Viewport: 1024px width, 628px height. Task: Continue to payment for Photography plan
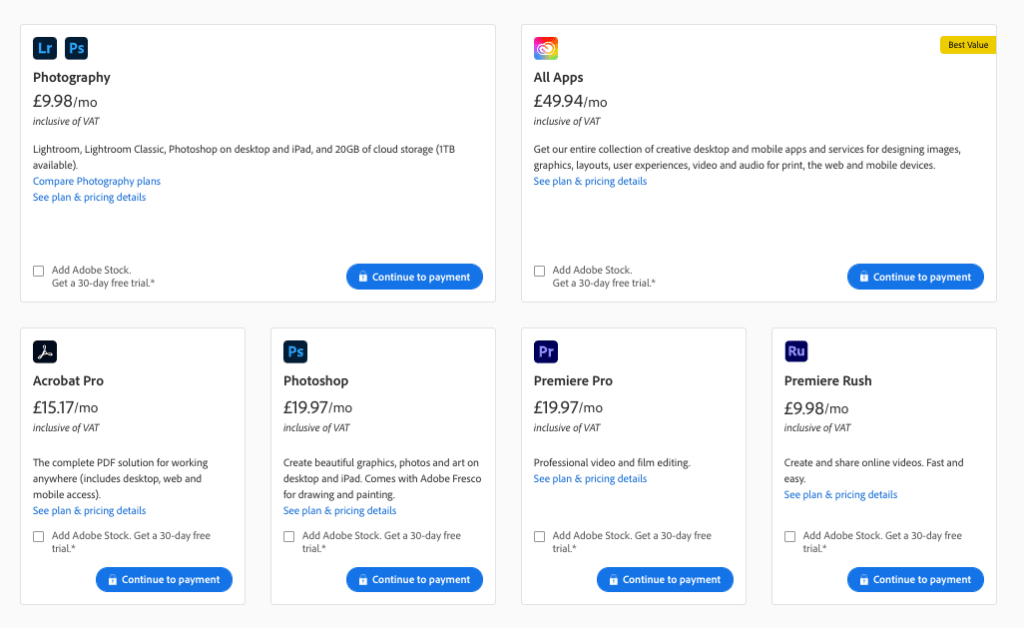click(415, 277)
